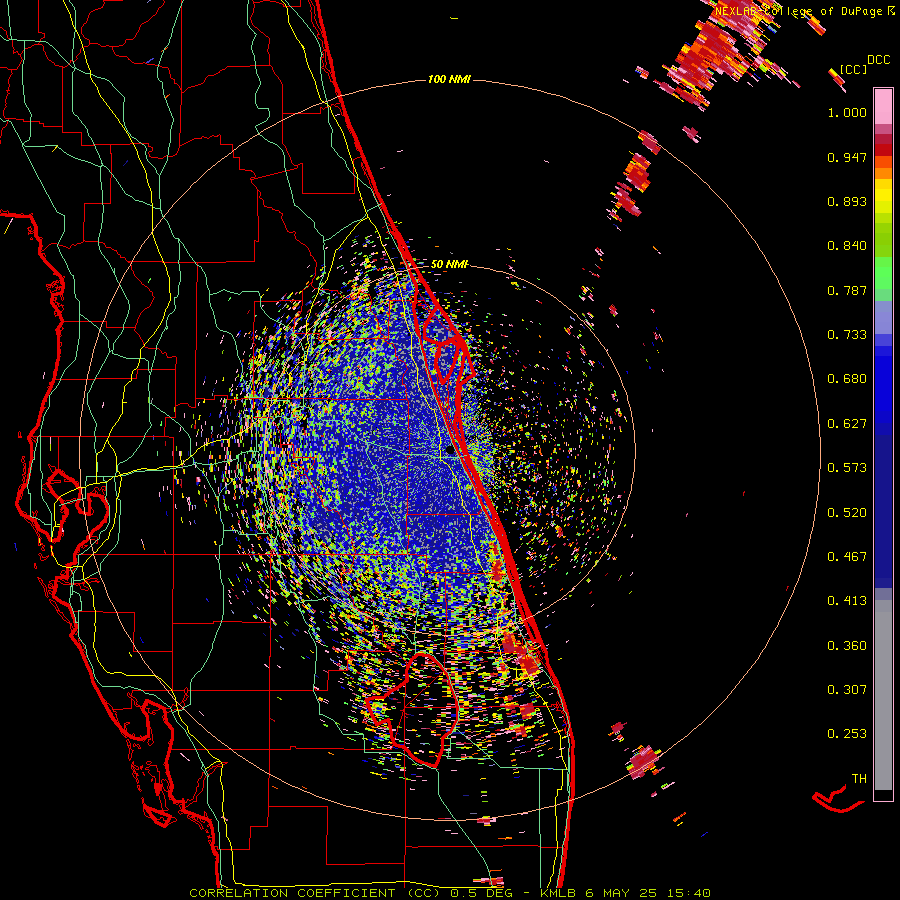Click the 0.520 legend value

(847, 513)
